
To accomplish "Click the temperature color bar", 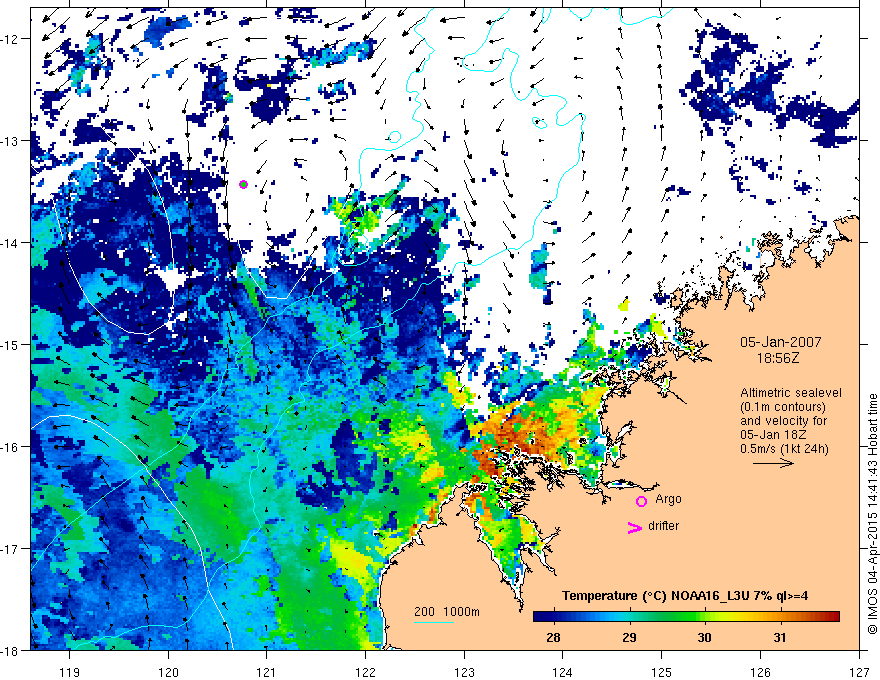I will (x=686, y=616).
